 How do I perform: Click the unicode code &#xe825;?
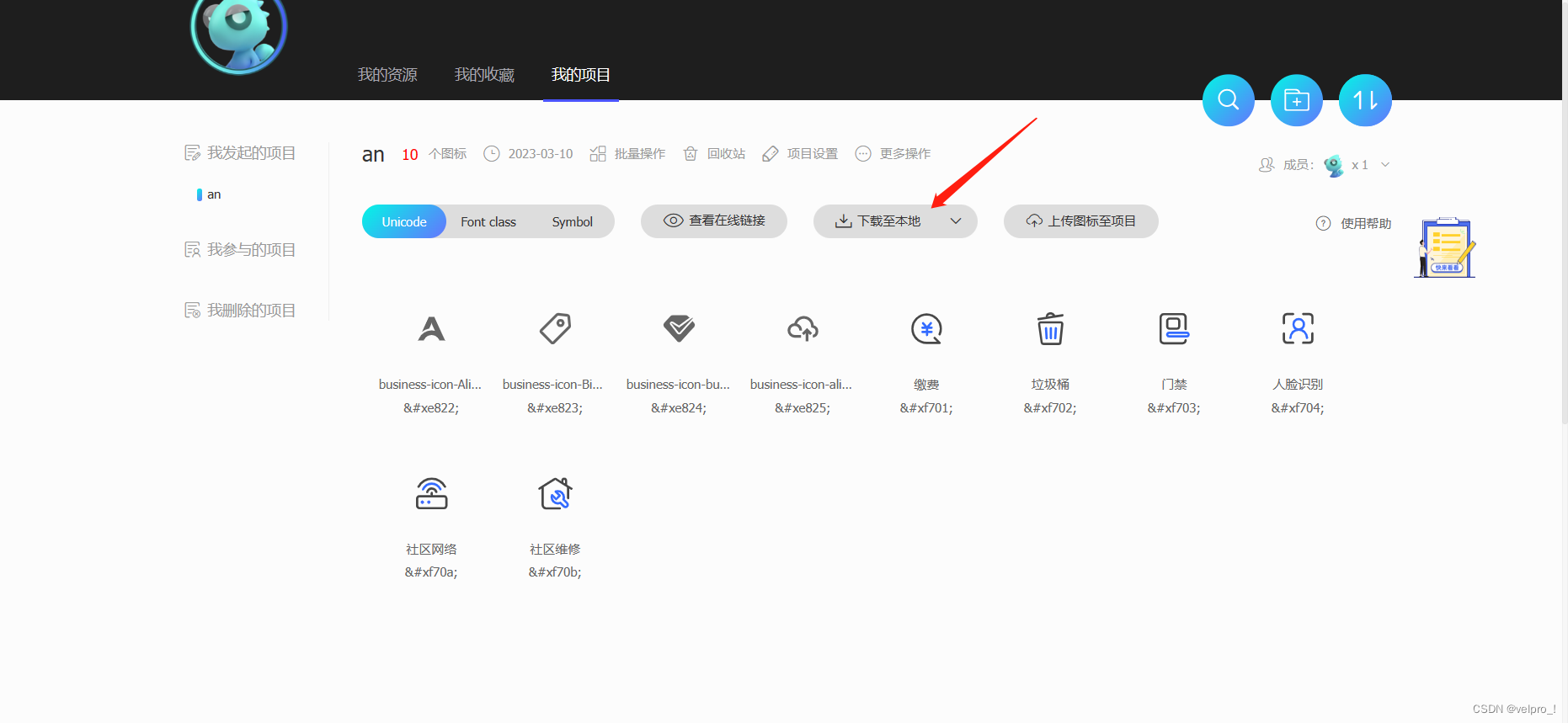pyautogui.click(x=803, y=408)
